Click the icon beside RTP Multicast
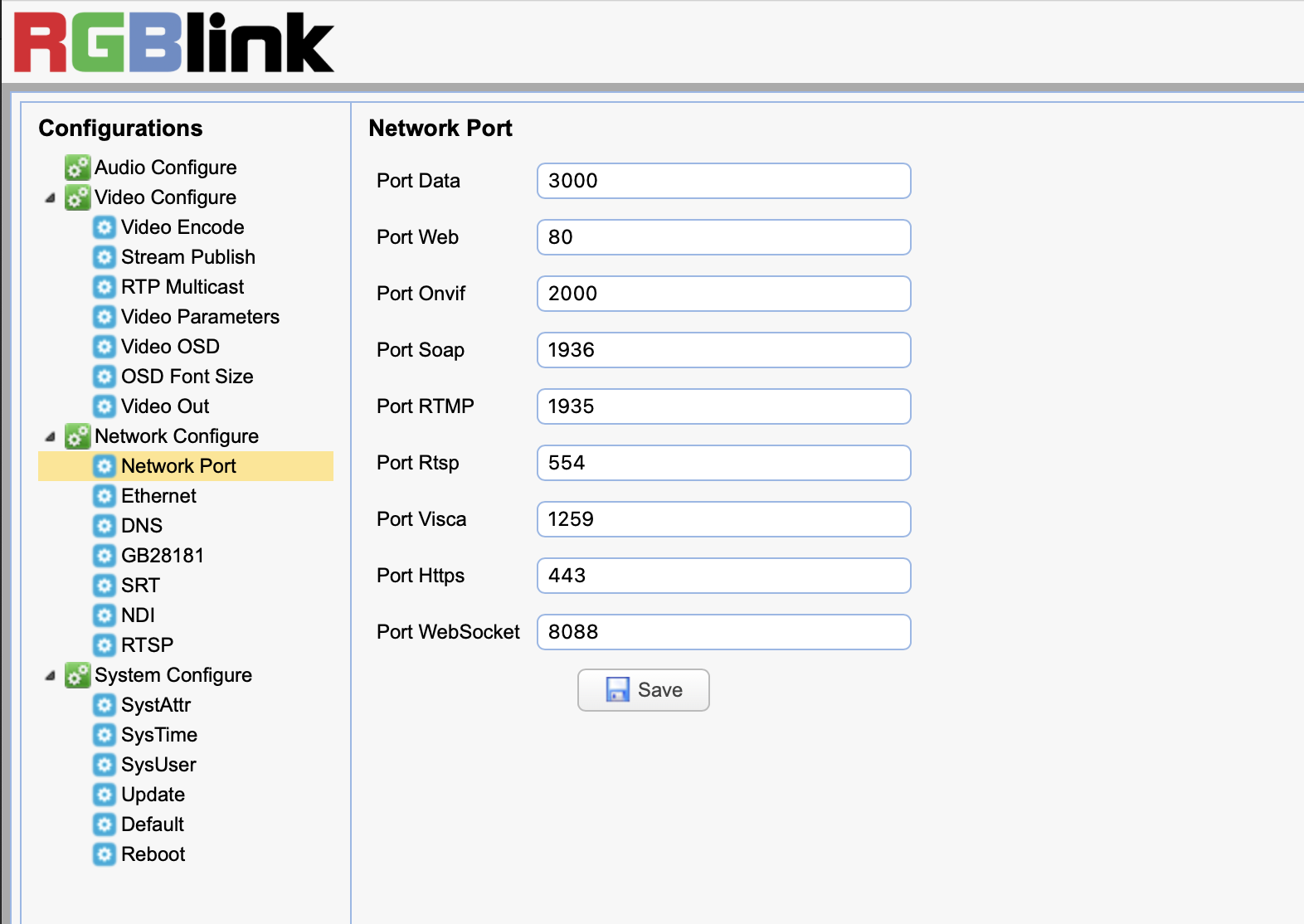The width and height of the screenshot is (1304, 924). click(x=104, y=287)
